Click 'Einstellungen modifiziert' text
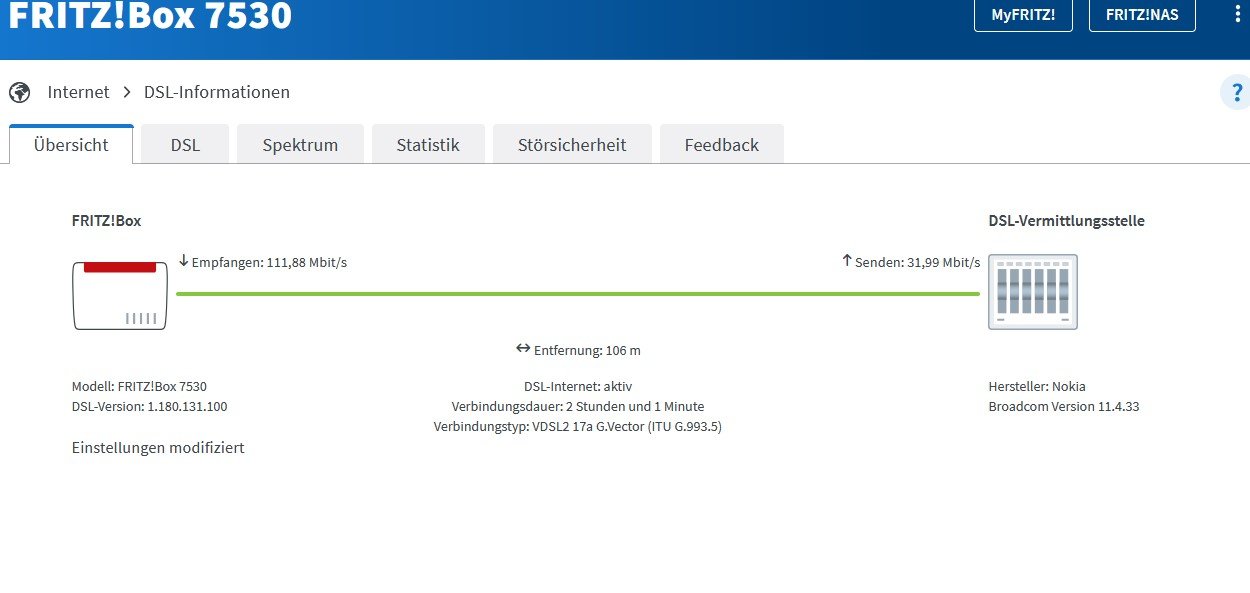1250x593 pixels. coord(158,447)
